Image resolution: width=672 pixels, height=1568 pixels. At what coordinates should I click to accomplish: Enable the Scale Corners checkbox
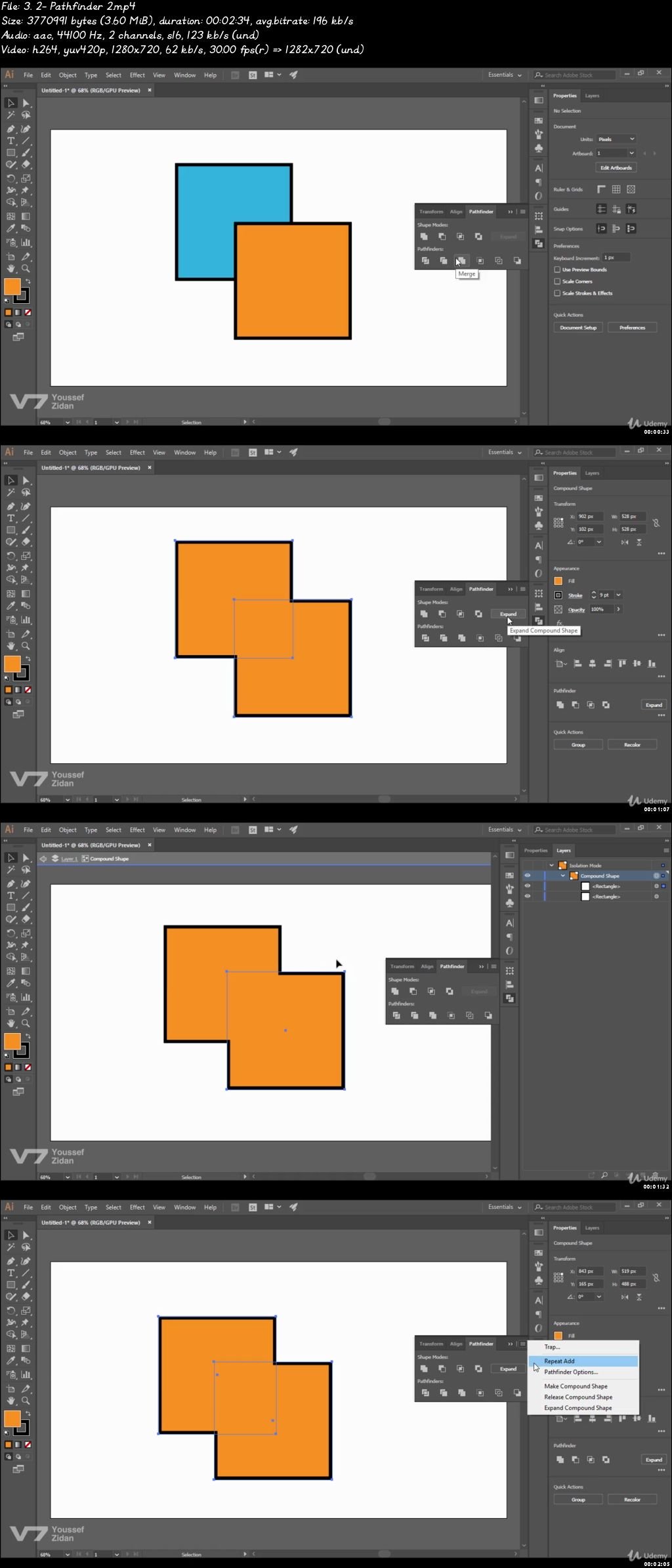558,282
